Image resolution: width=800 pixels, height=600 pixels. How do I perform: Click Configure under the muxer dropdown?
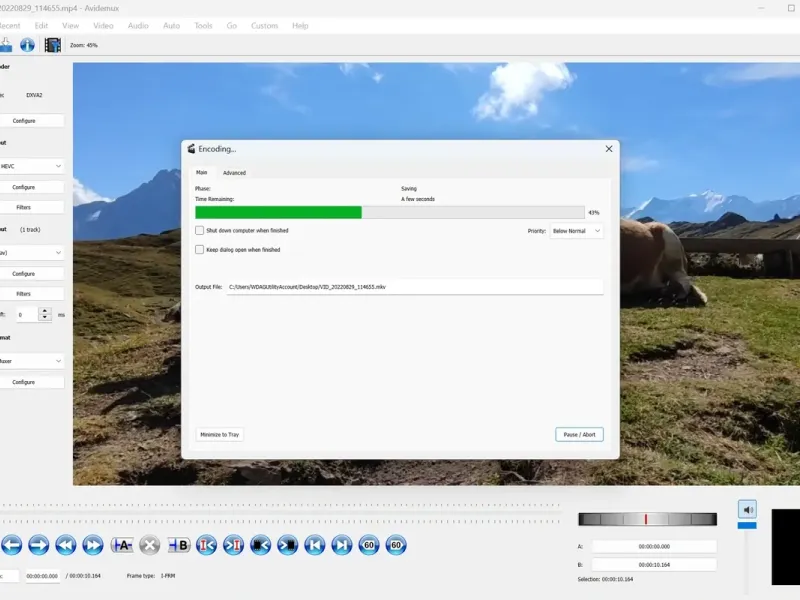click(x=32, y=382)
